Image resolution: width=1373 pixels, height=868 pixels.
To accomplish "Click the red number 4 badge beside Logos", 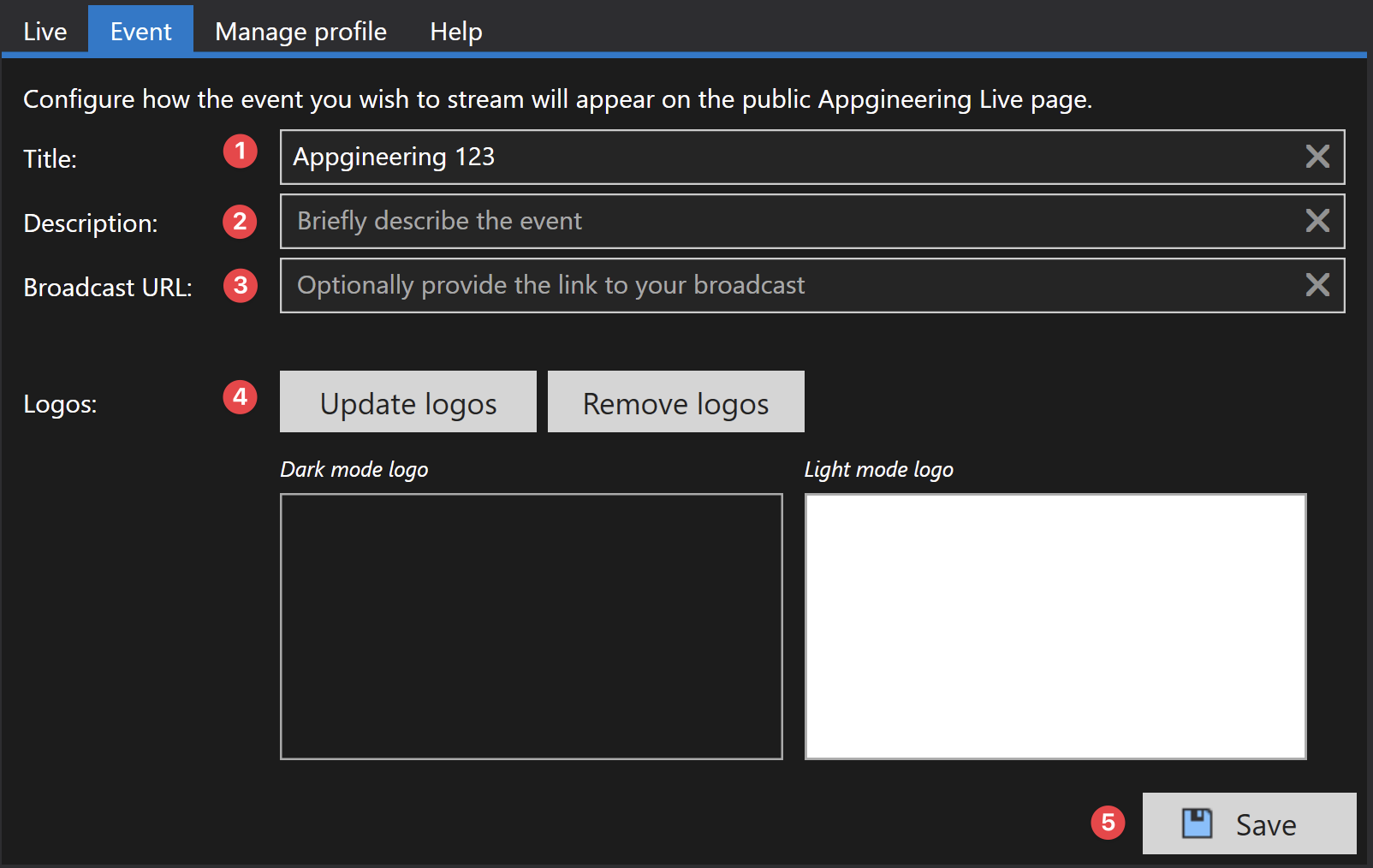I will point(241,397).
